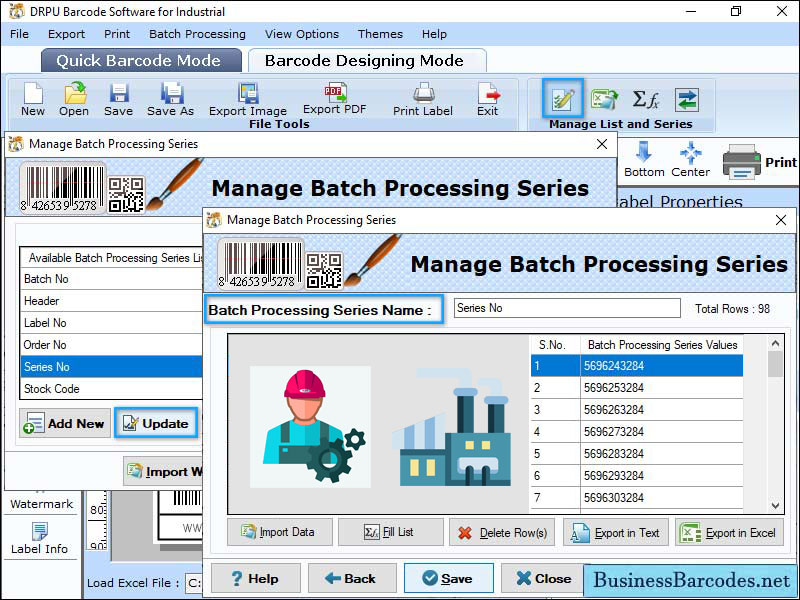800x600 pixels.
Task: Click the swap arrows icon in Manage List and Series
Action: [x=687, y=99]
